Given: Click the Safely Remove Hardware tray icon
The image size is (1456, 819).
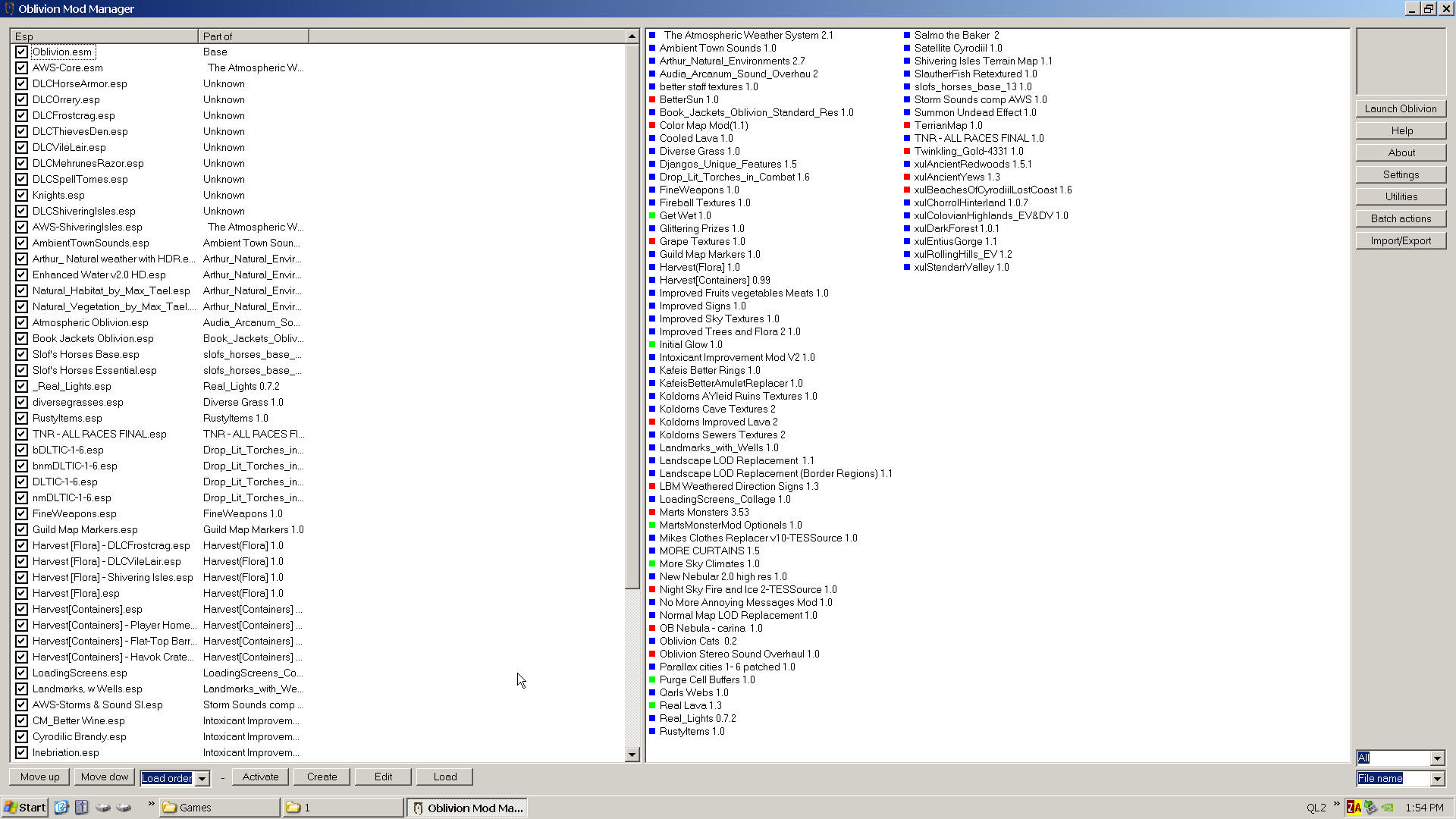Looking at the screenshot, I should pos(1370,808).
